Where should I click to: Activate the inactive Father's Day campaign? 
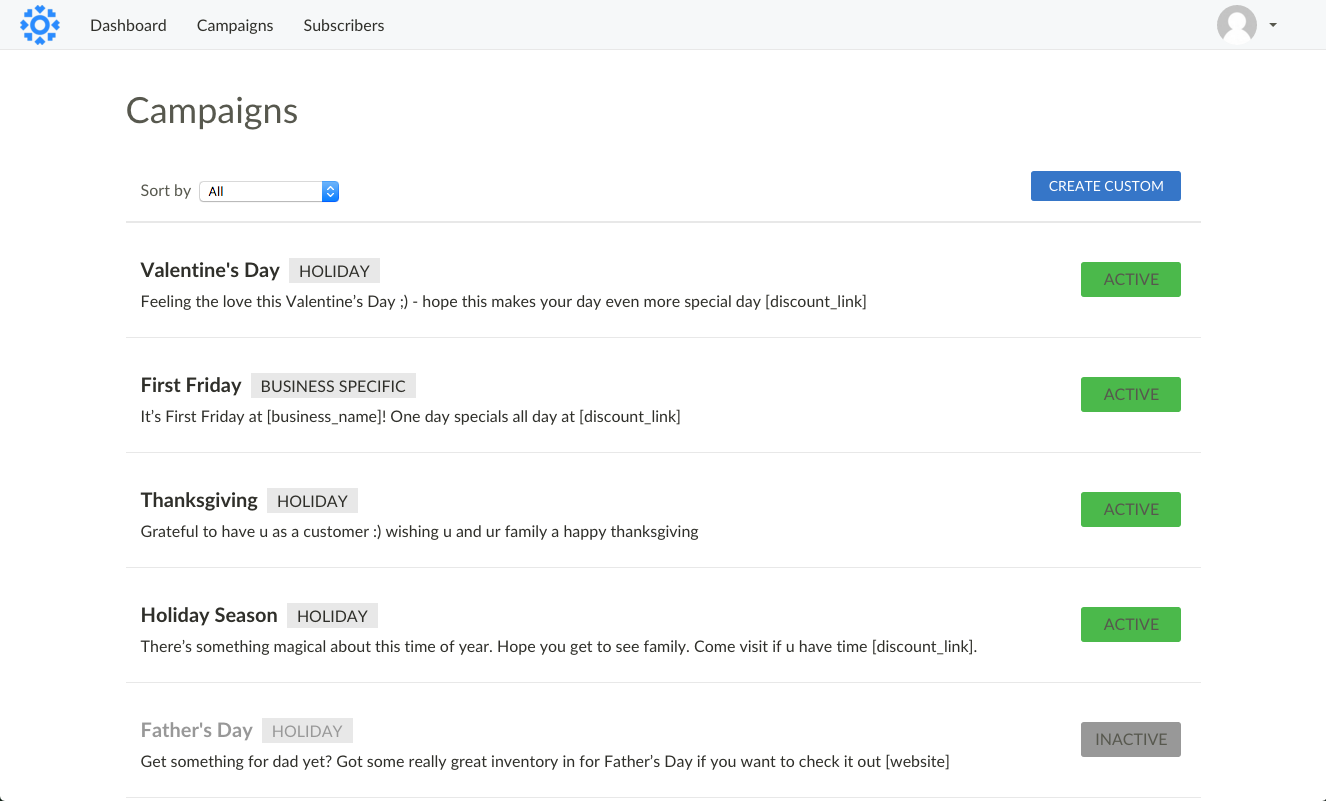[1130, 740]
